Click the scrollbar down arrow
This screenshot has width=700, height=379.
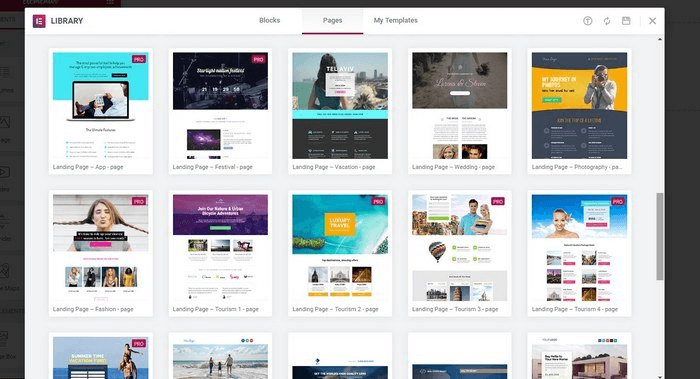[x=660, y=377]
